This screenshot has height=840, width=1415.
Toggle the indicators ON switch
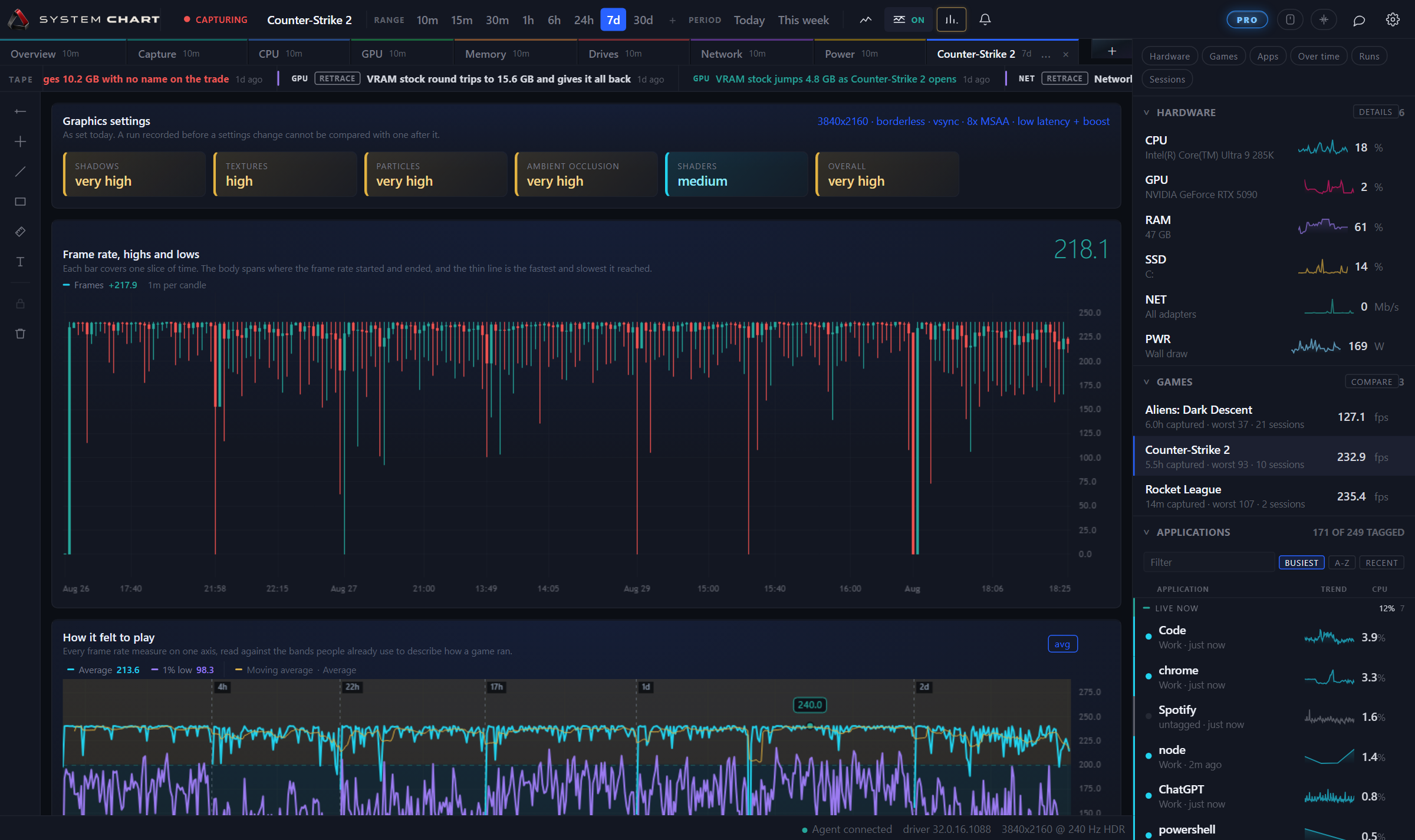click(908, 19)
